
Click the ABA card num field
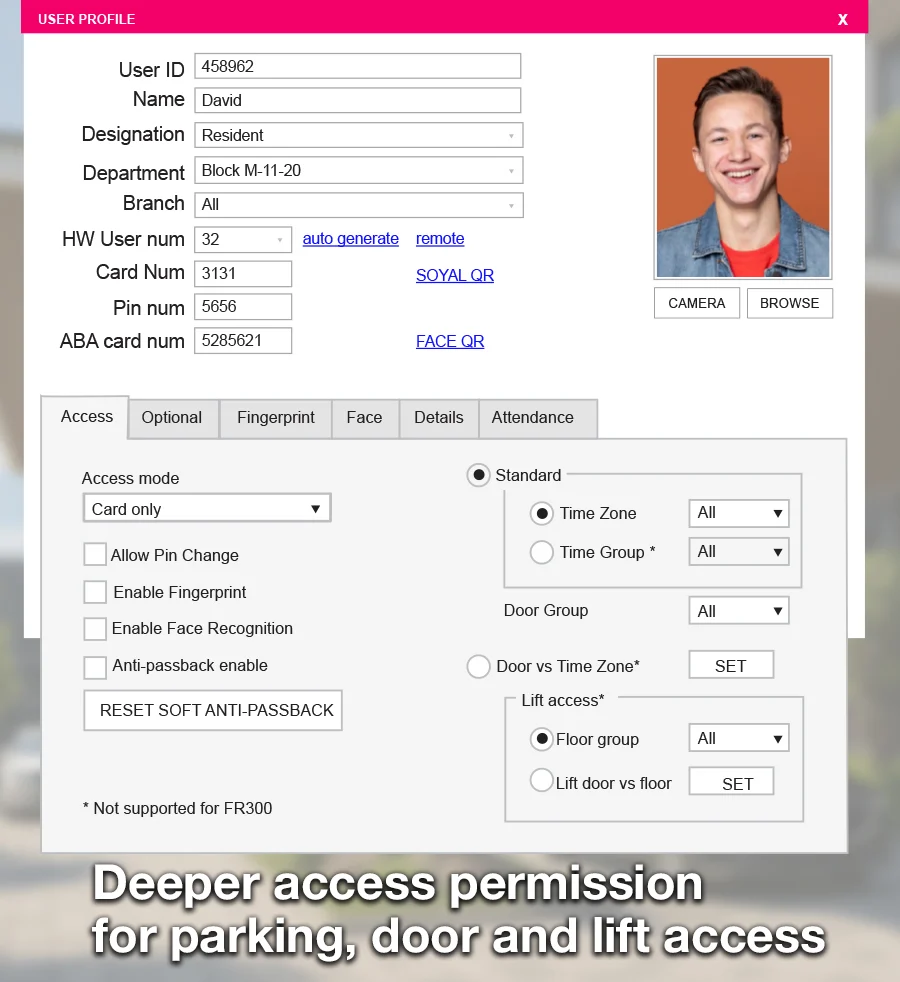point(243,341)
